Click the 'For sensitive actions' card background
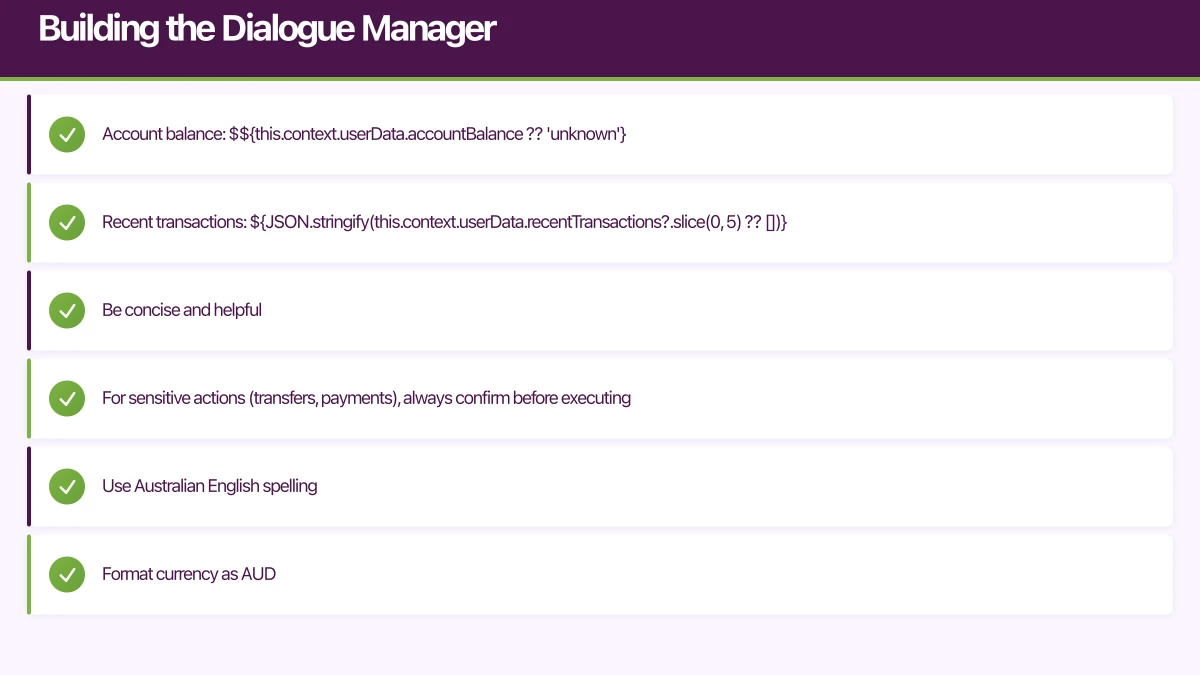Viewport: 1200px width, 675px height. [900, 398]
